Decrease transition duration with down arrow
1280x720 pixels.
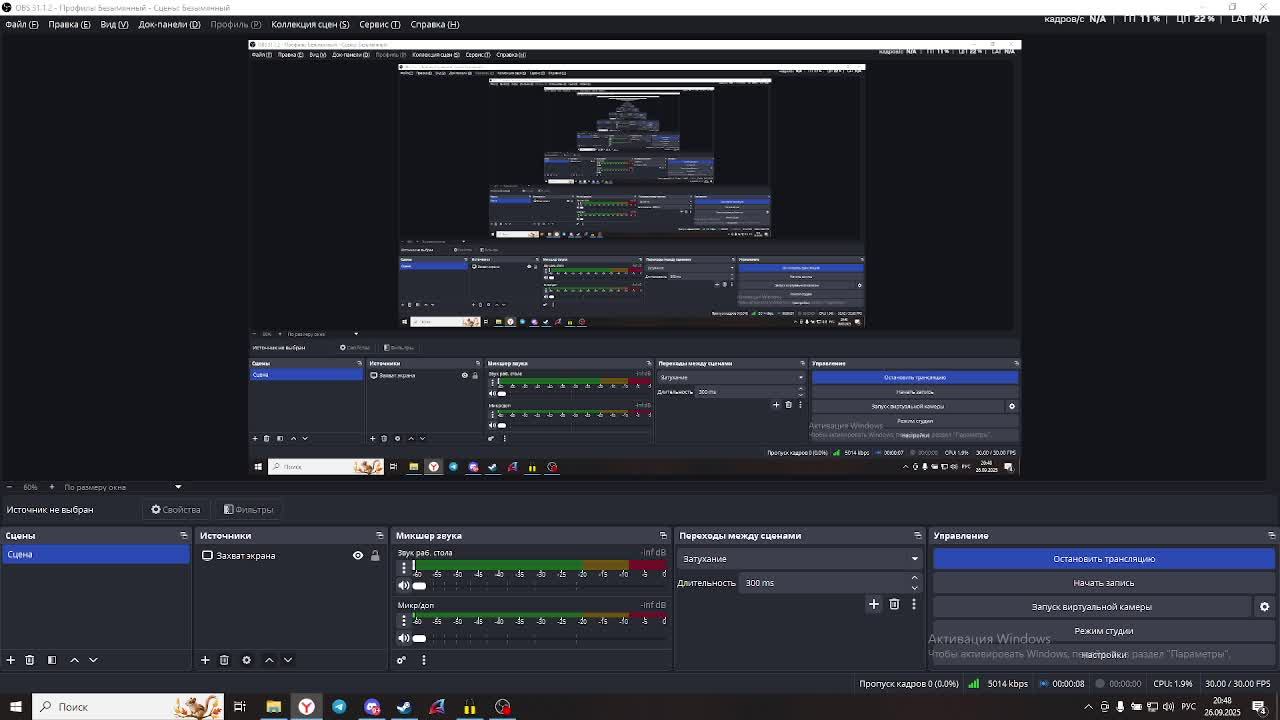click(914, 588)
